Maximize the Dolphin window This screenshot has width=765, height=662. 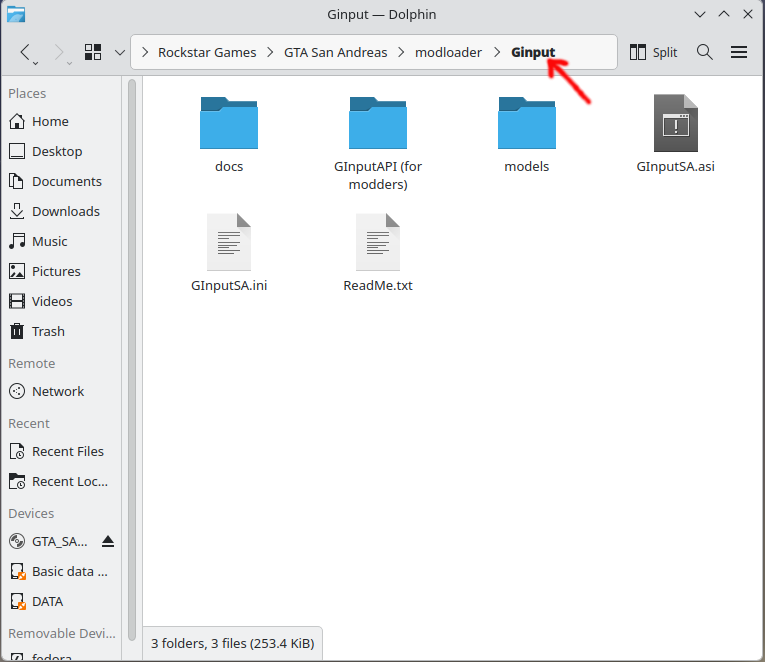point(724,14)
